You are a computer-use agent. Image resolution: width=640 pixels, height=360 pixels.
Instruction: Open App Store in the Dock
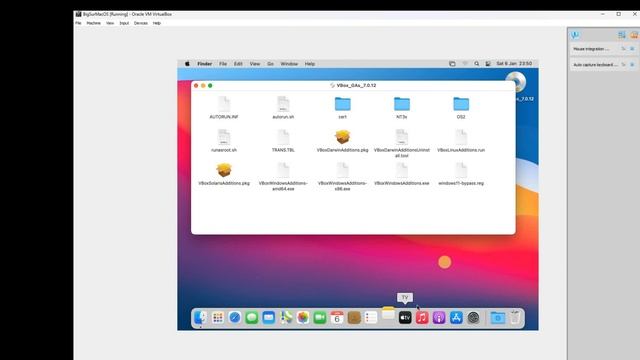pyautogui.click(x=456, y=318)
